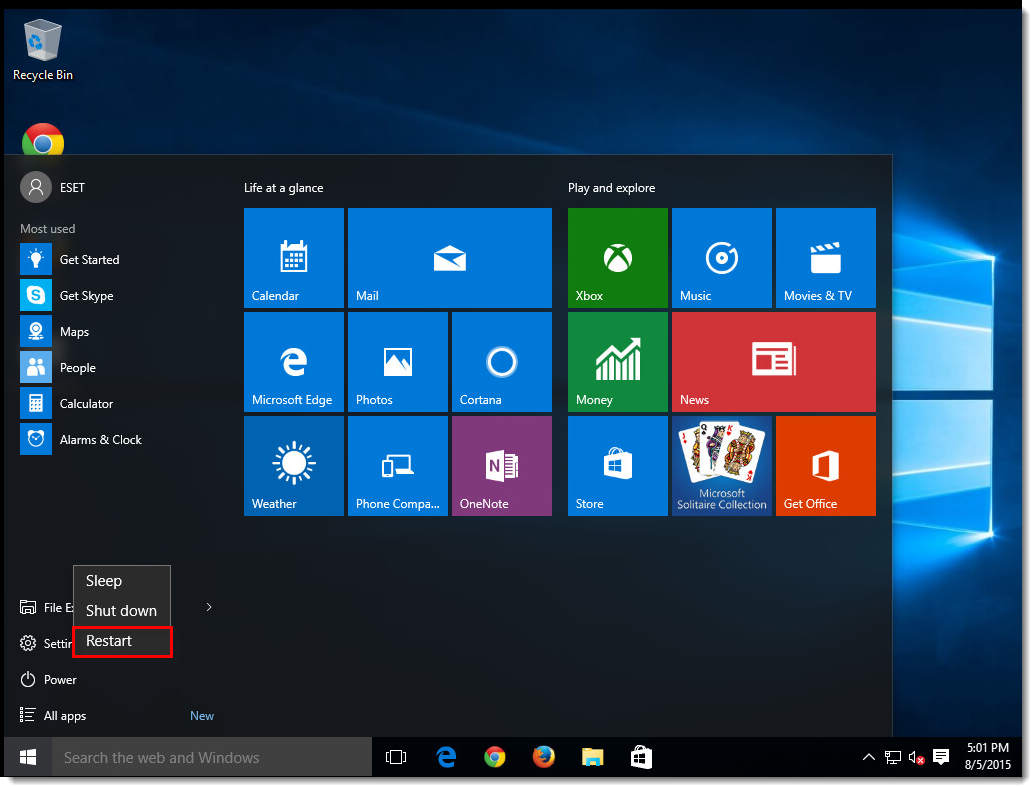The image size is (1031, 786).
Task: Open Get Started from Most used
Action: pyautogui.click(x=89, y=260)
